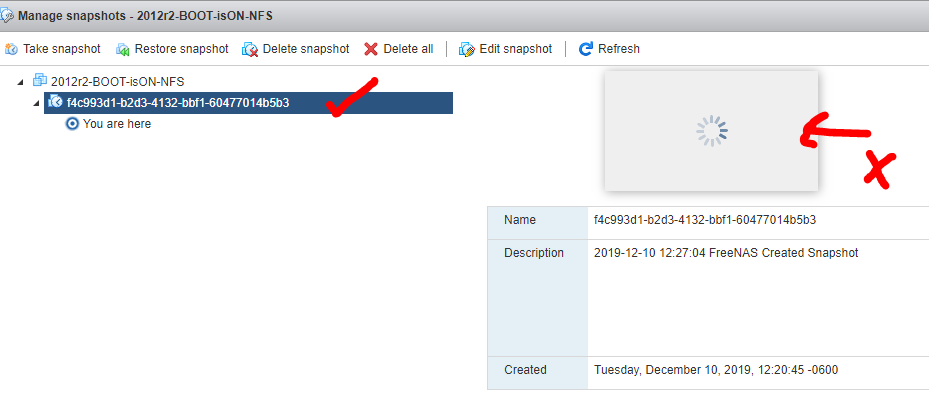Click the Restore snapshot icon
Screen dimensions: 929x405
coord(123,49)
